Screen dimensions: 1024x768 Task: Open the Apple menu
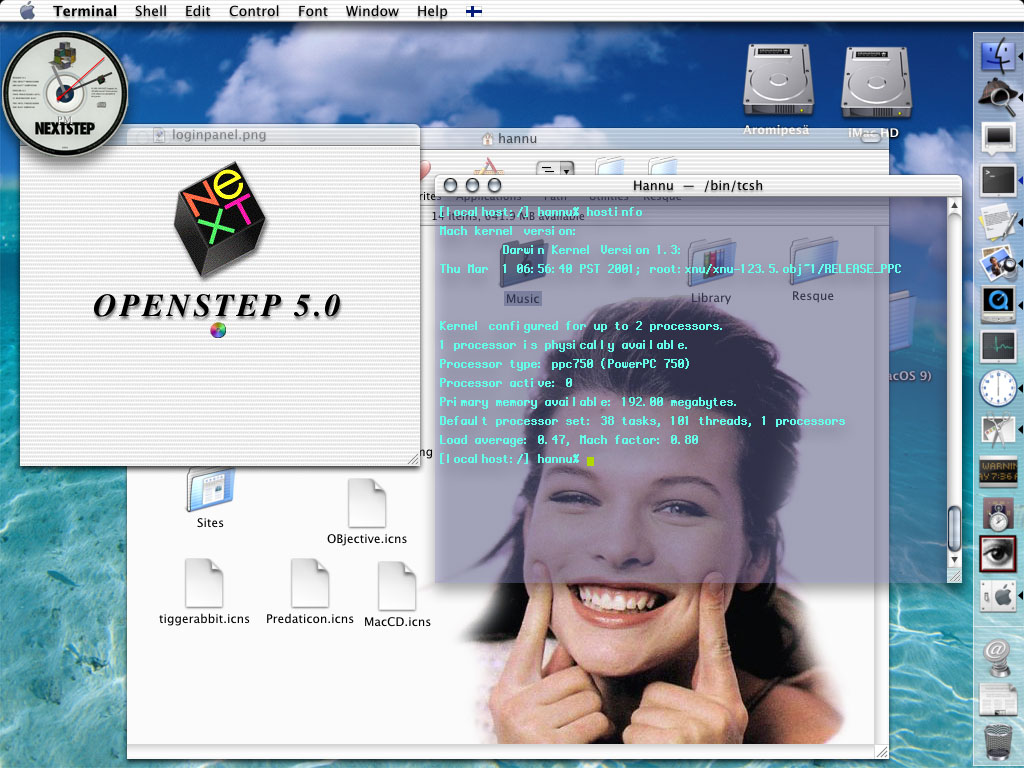click(x=27, y=11)
